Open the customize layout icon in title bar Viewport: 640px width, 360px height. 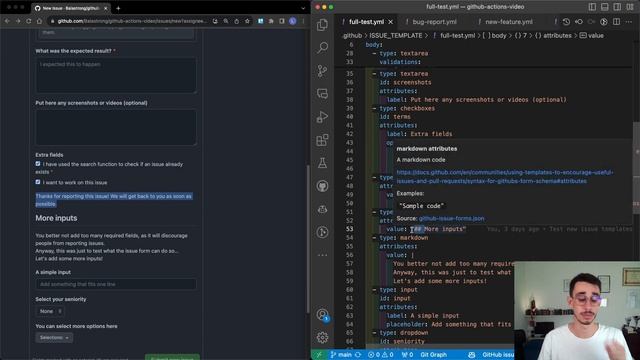pos(630,7)
